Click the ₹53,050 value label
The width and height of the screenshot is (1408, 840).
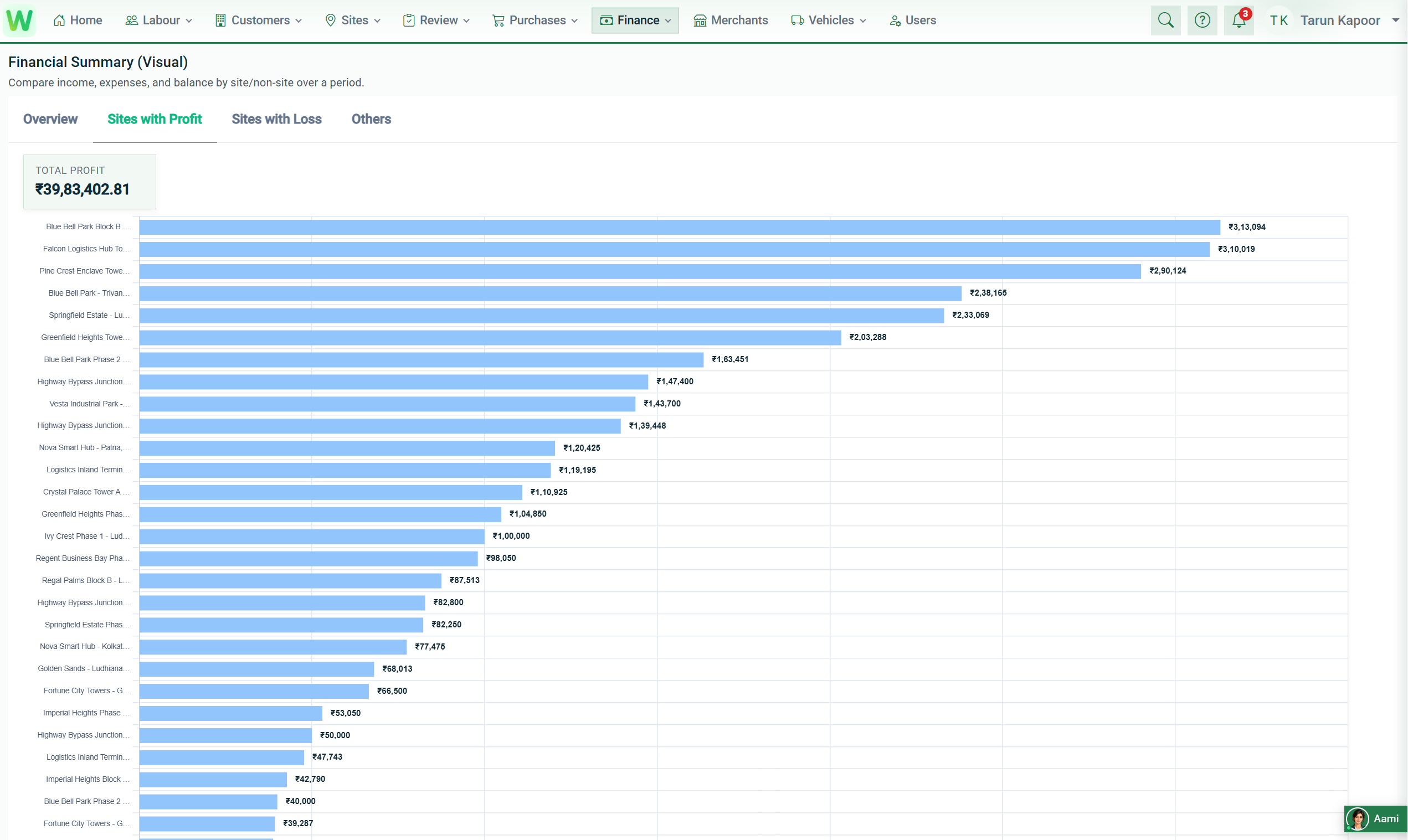click(x=346, y=713)
